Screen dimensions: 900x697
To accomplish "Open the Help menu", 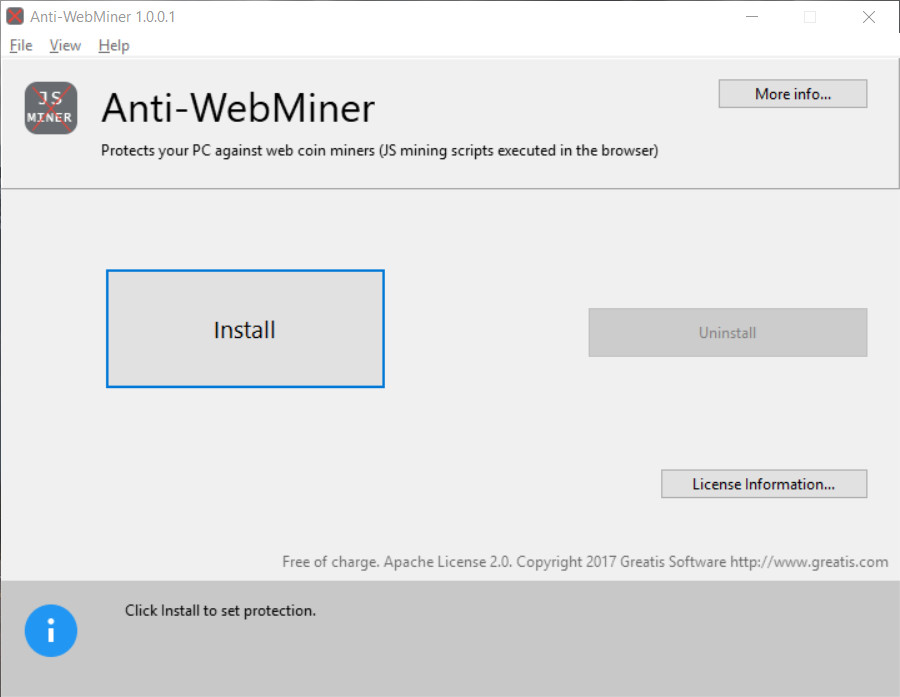I will pos(114,45).
